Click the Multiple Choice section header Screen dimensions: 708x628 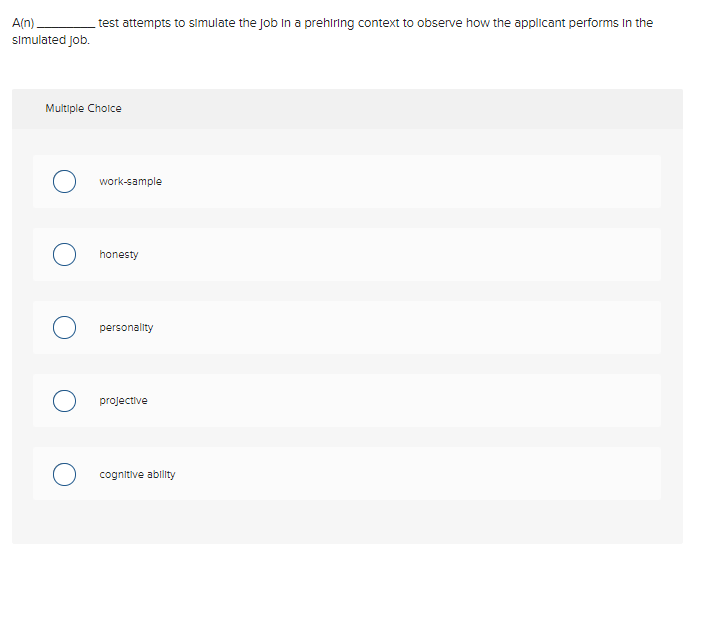coord(84,108)
